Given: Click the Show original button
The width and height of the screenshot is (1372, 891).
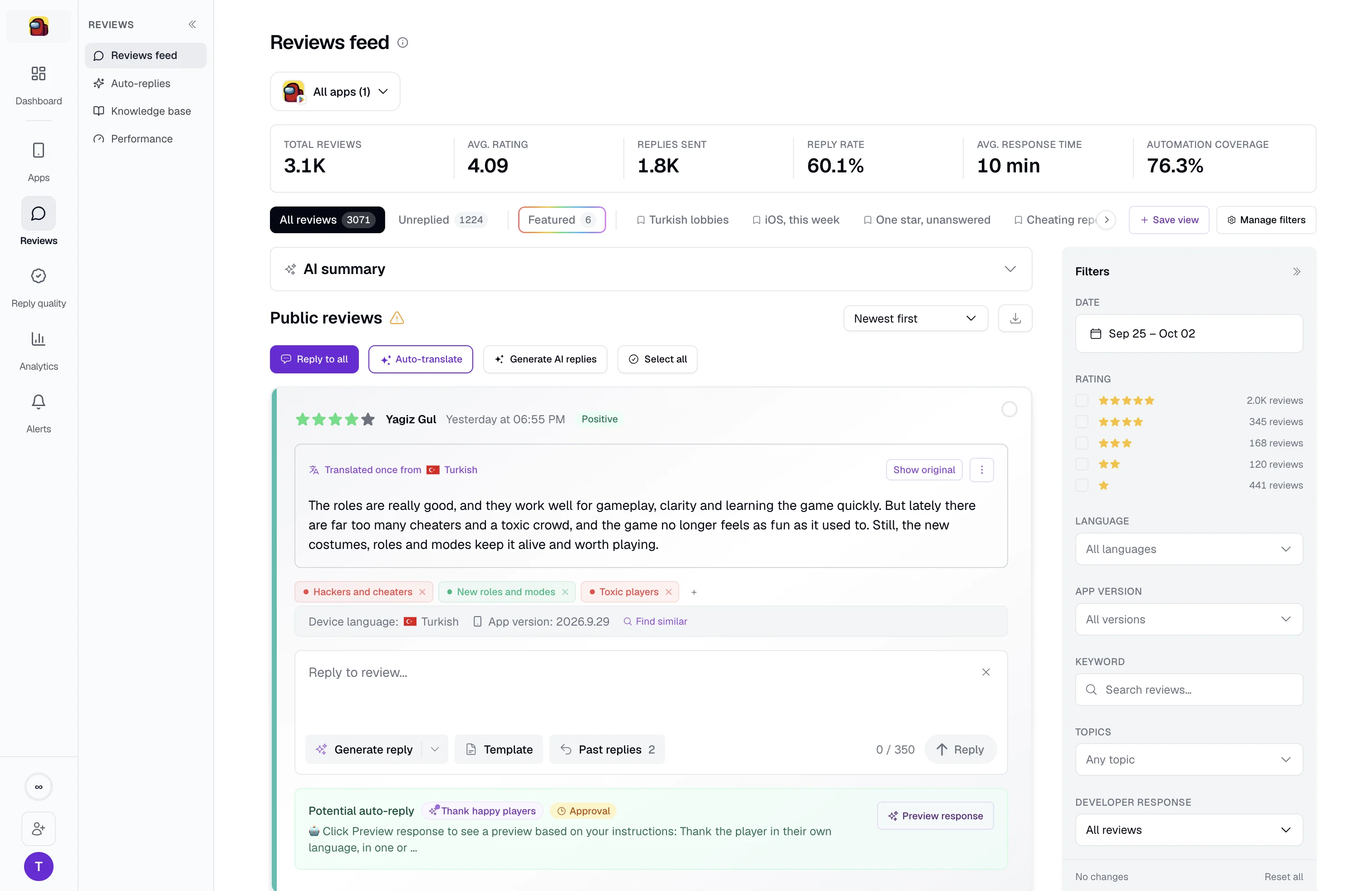Looking at the screenshot, I should point(923,470).
